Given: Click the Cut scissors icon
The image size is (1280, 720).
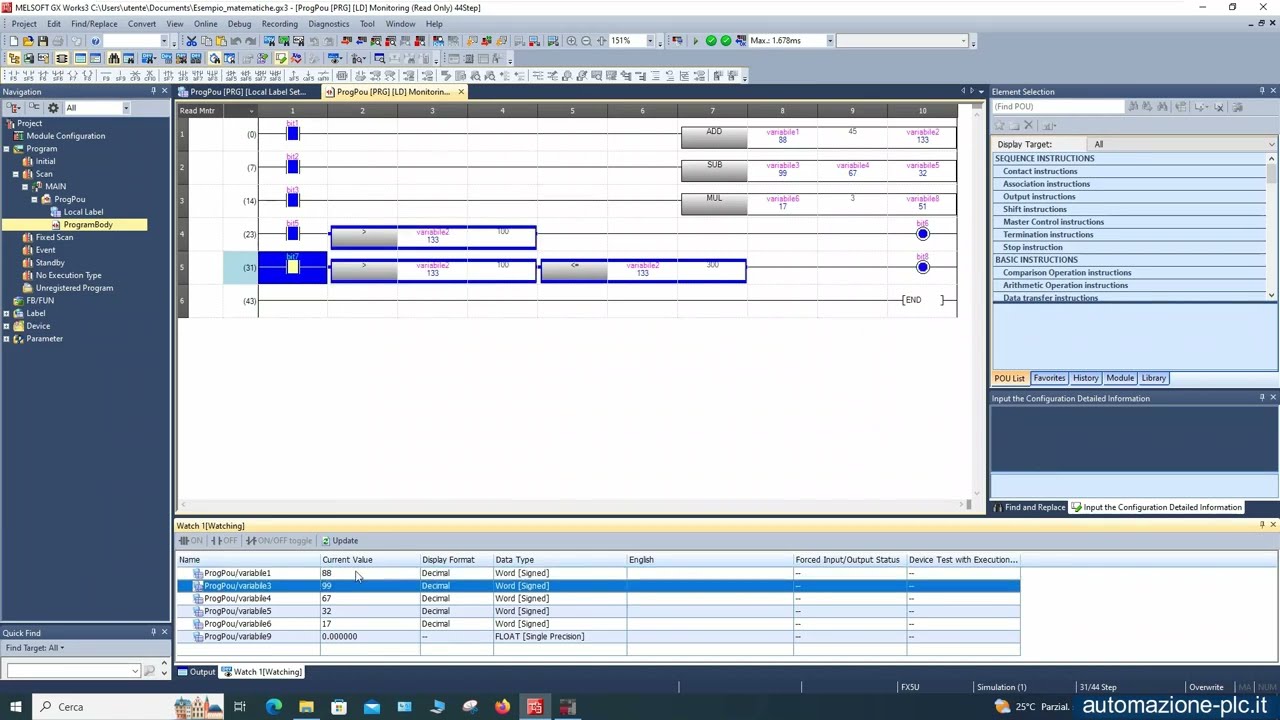Looking at the screenshot, I should tap(191, 41).
